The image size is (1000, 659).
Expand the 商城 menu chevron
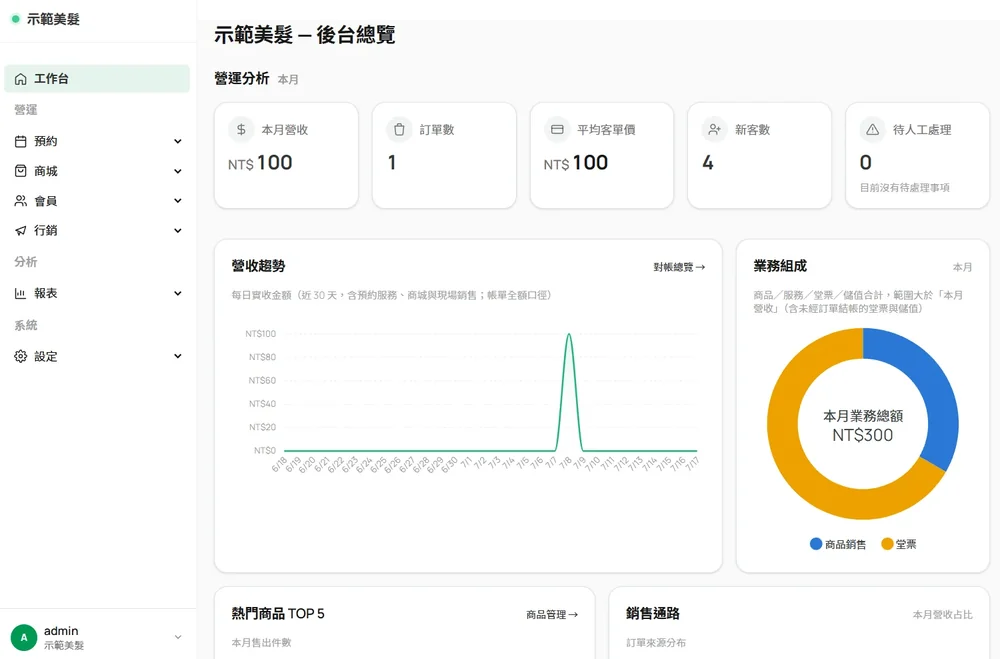pos(178,171)
